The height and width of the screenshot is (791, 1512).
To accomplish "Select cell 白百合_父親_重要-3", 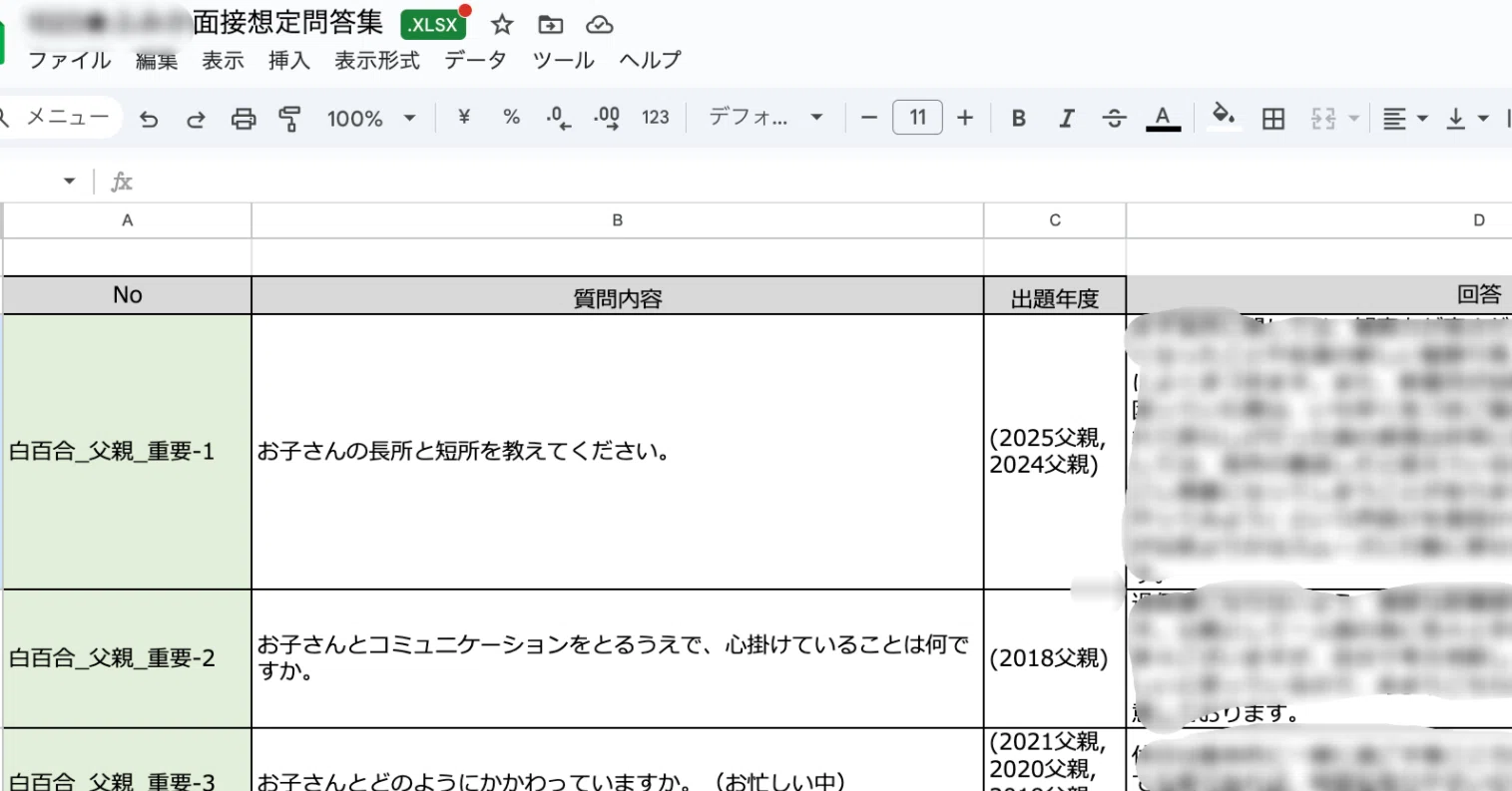I will 128,760.
